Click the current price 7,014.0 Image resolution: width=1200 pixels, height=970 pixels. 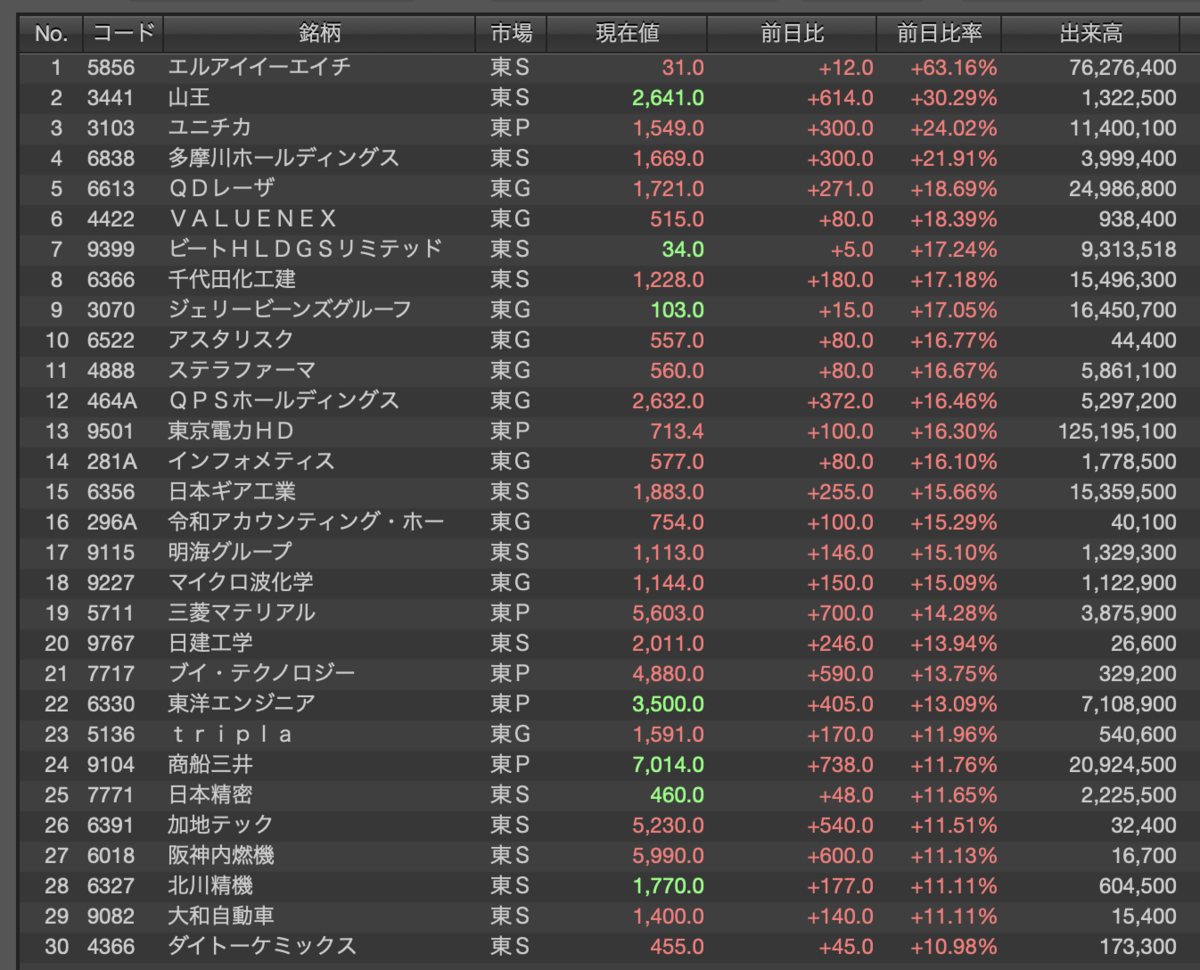(x=668, y=765)
